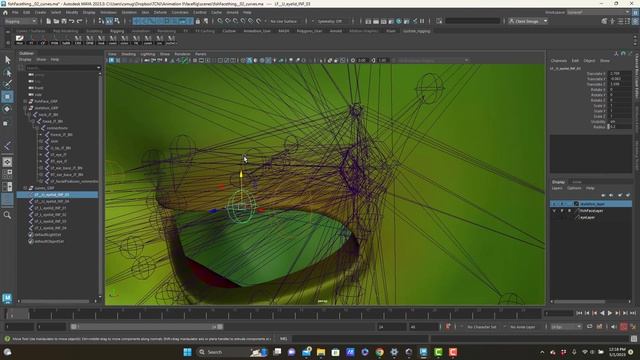Click the Radius value field
The height and width of the screenshot is (360, 640).
coord(620,127)
